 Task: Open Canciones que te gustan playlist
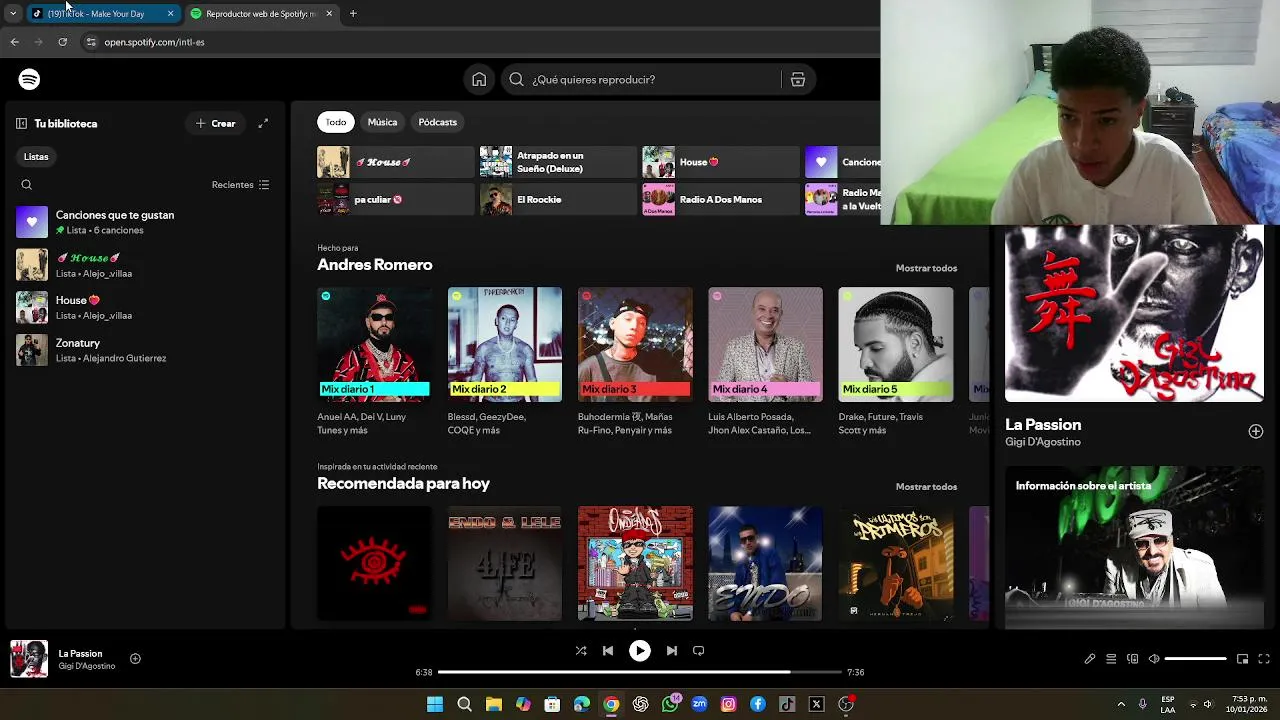tap(143, 222)
